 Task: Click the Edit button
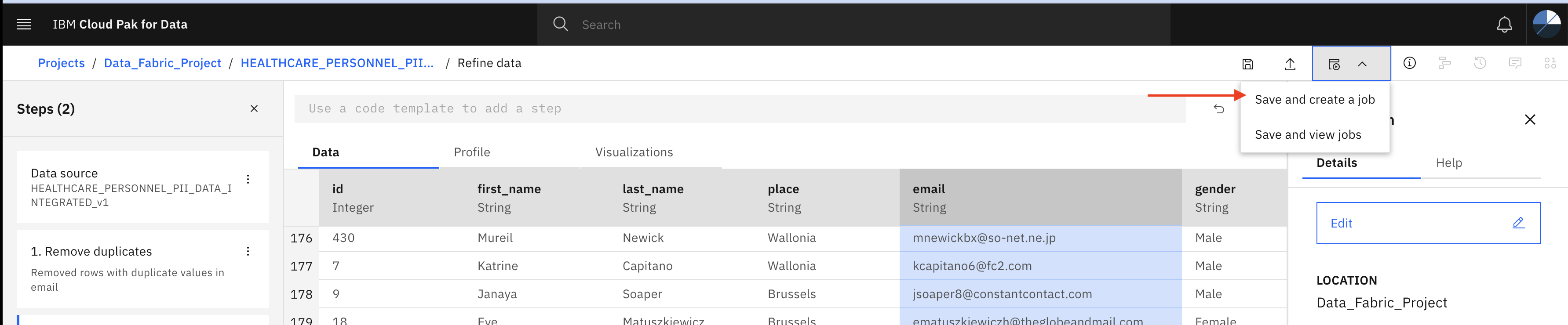[1428, 223]
